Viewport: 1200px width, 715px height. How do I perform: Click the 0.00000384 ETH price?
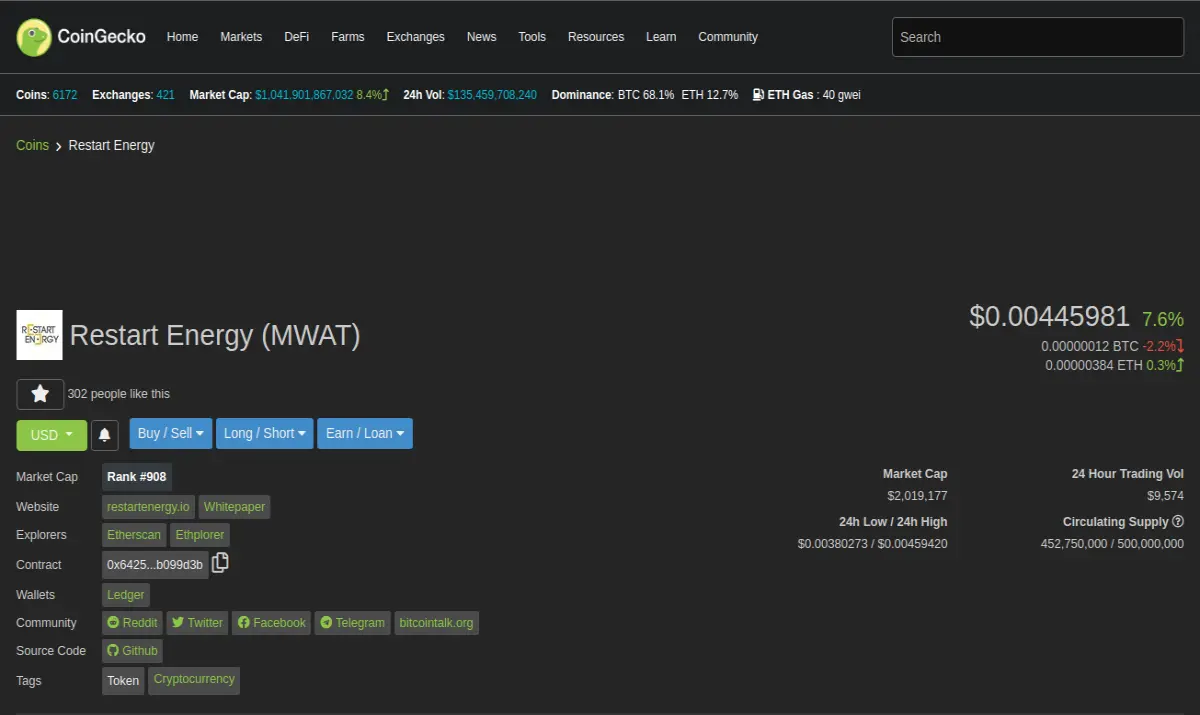click(1094, 365)
